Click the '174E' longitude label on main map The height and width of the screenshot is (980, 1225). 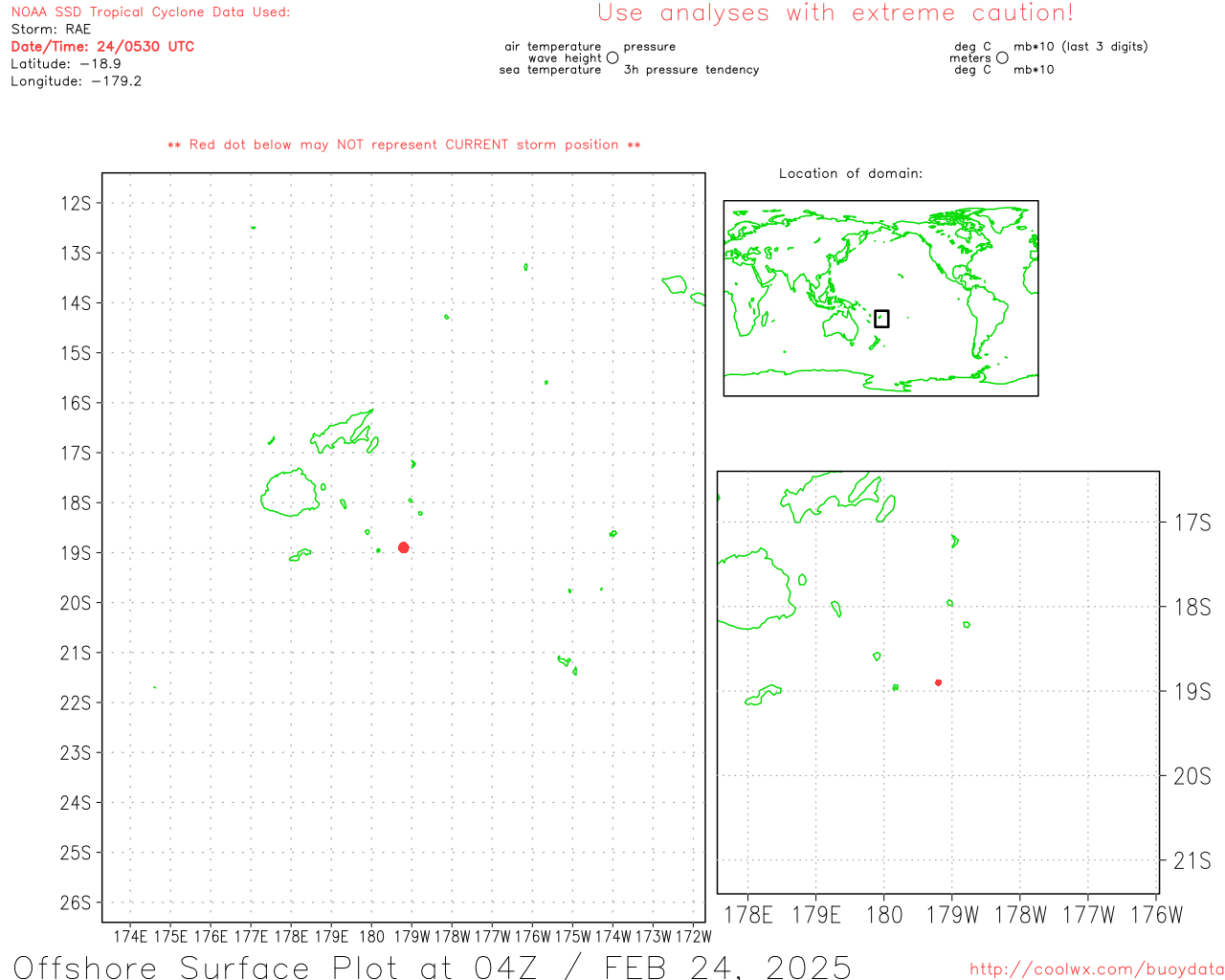point(131,936)
